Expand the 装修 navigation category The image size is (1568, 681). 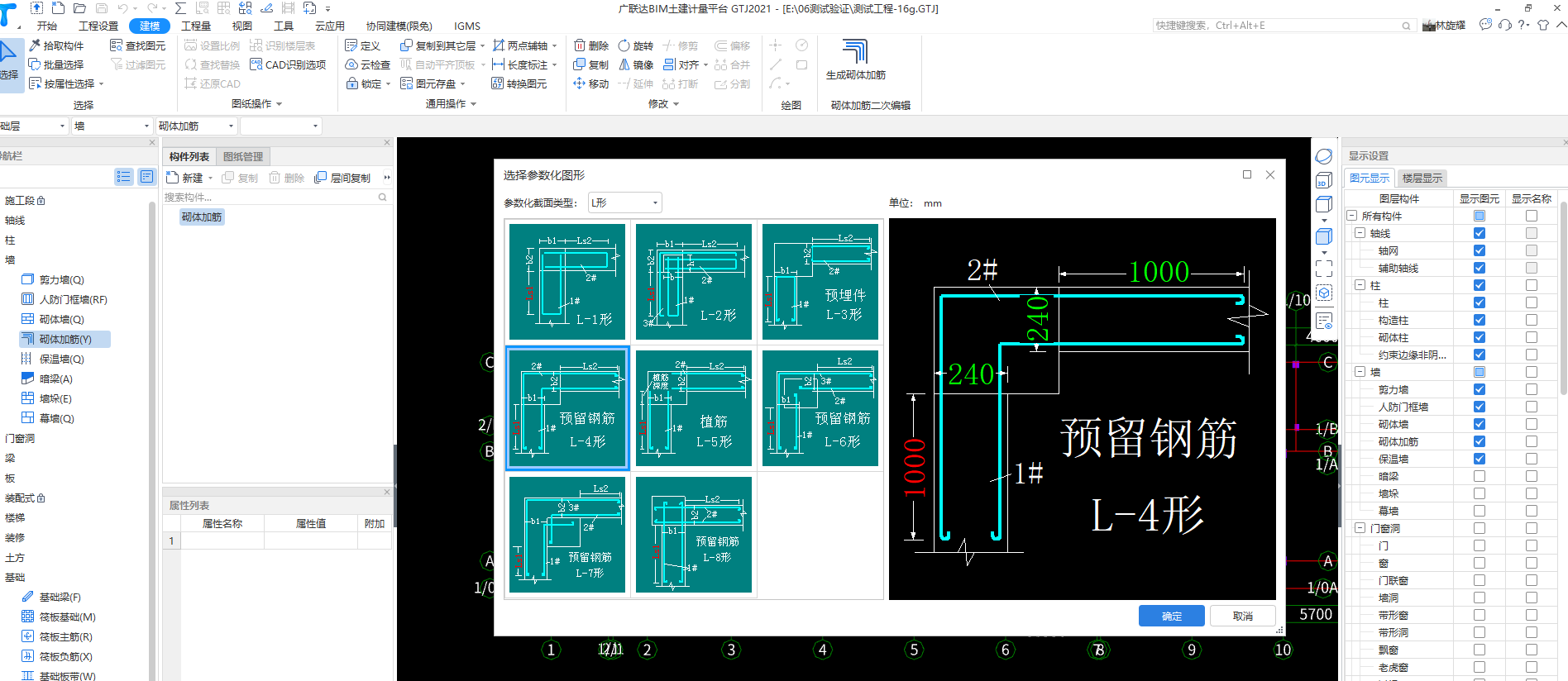tap(15, 537)
